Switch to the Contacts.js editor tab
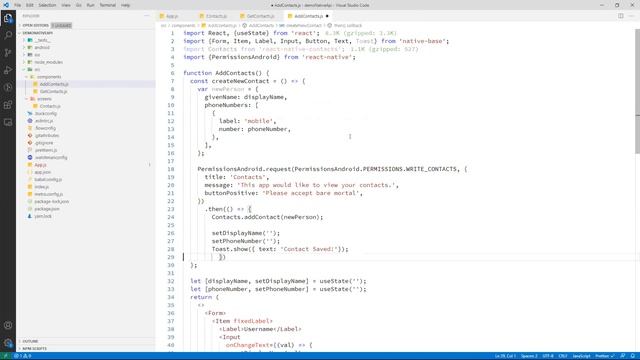Screen dimensions: 640x360 (216, 16)
